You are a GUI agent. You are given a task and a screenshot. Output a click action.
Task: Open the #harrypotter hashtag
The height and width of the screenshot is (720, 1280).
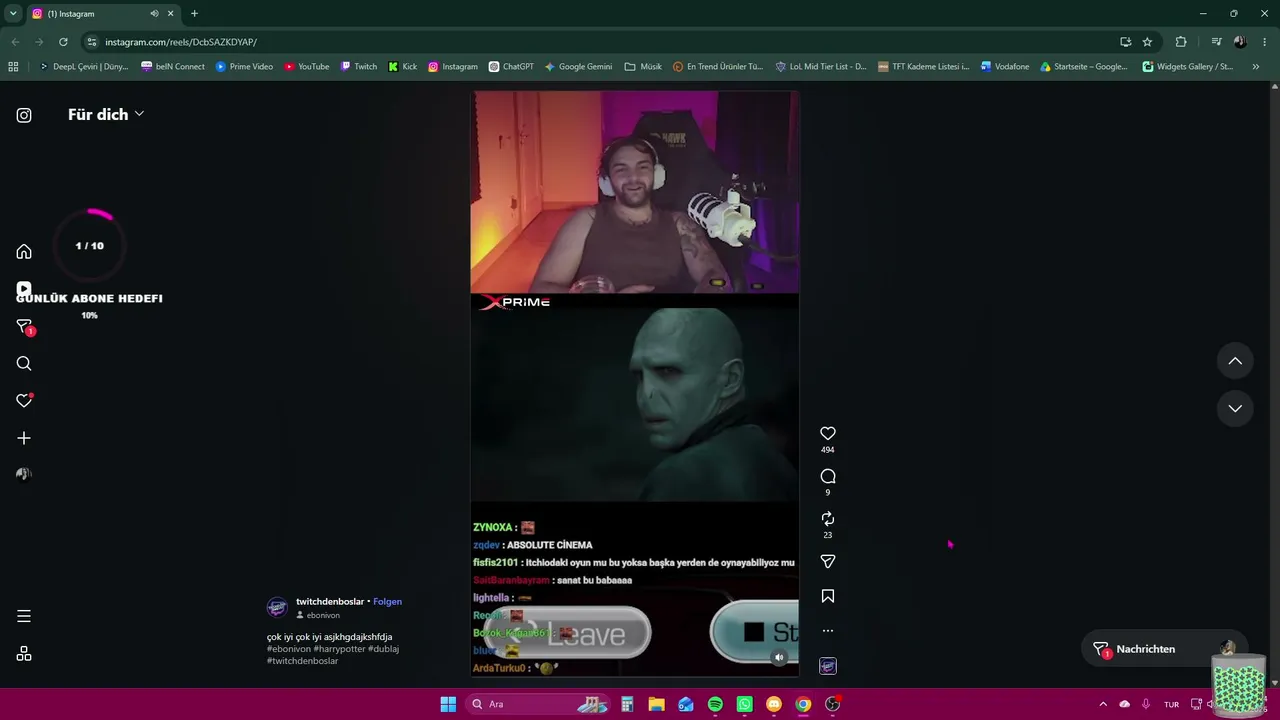tap(339, 649)
